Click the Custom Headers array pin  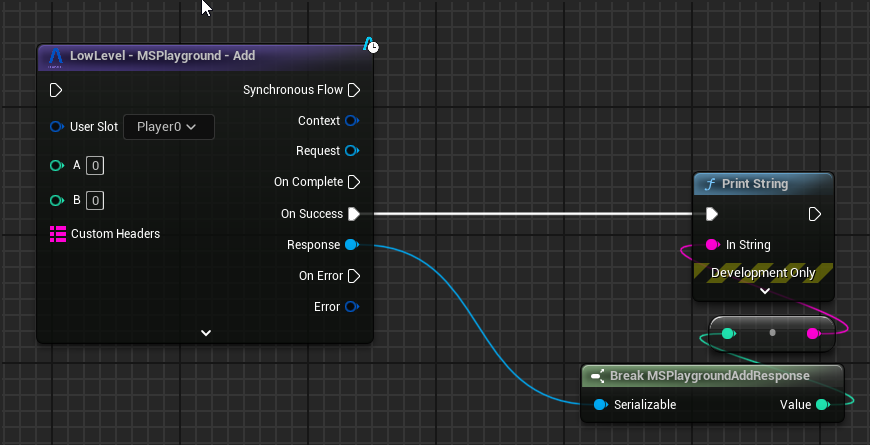click(57, 234)
